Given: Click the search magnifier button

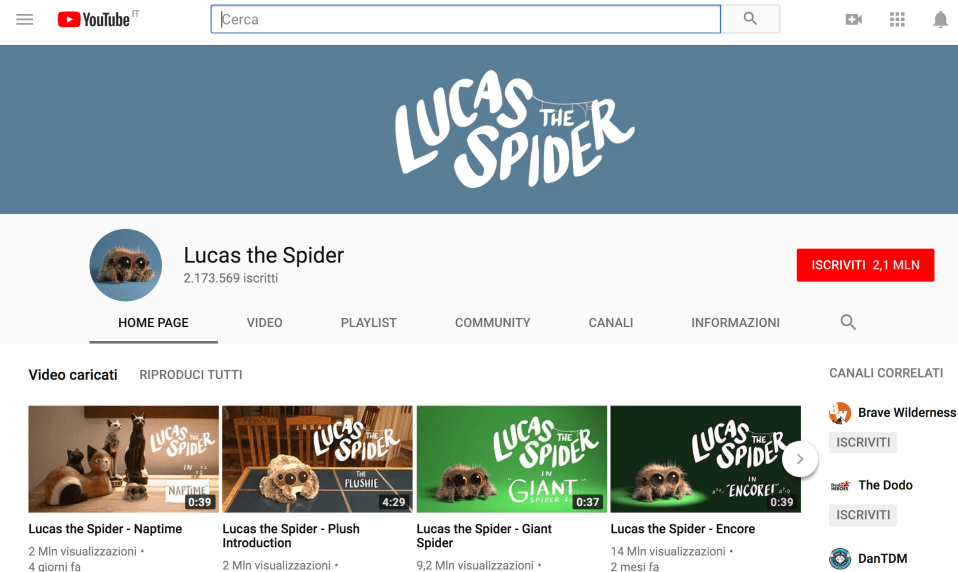Looking at the screenshot, I should pyautogui.click(x=750, y=19).
